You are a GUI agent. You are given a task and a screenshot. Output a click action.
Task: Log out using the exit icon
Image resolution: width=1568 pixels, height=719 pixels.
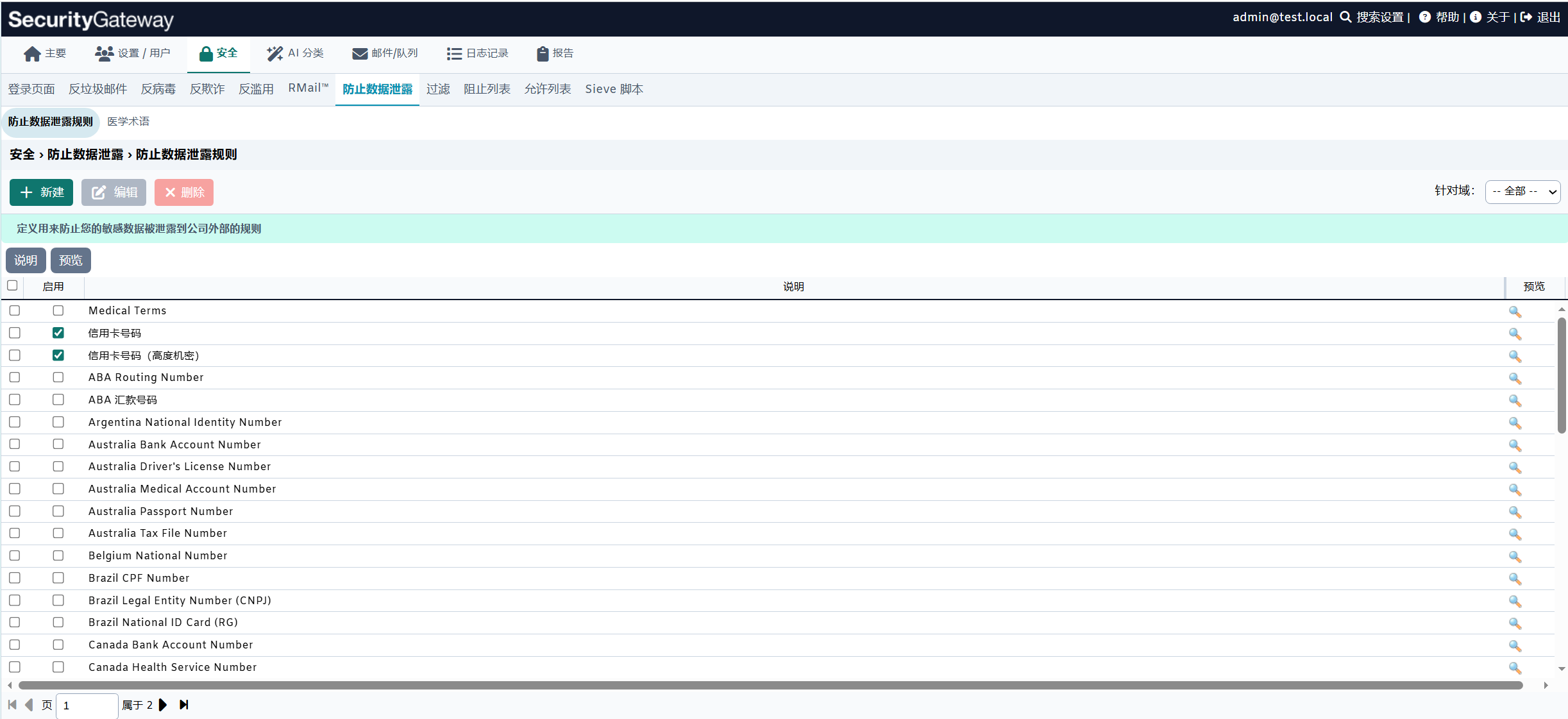point(1526,17)
